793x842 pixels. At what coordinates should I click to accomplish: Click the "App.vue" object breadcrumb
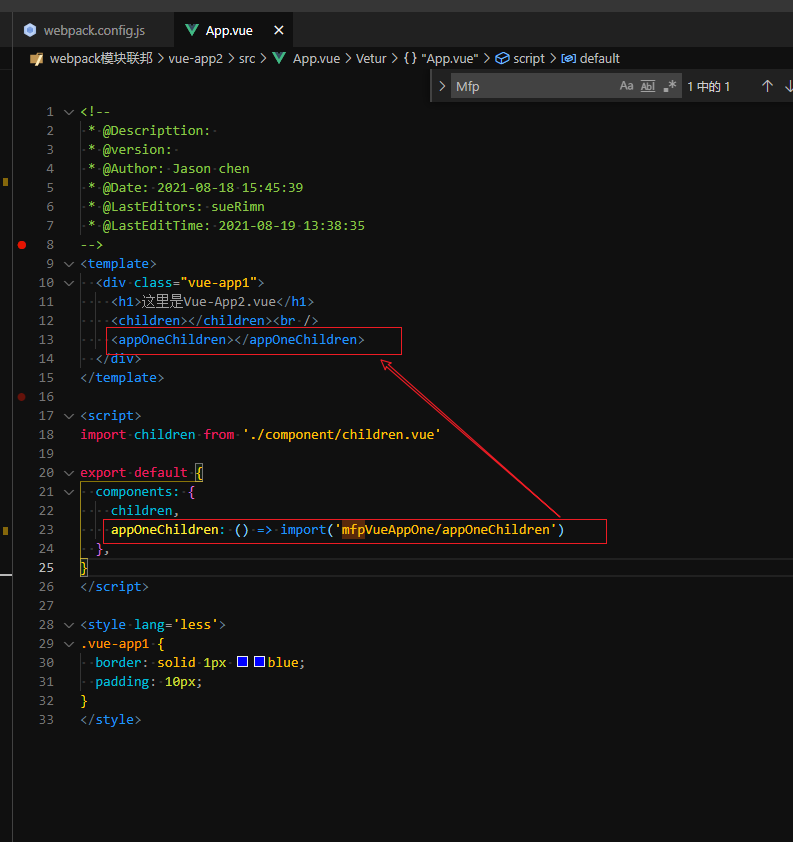point(450,59)
